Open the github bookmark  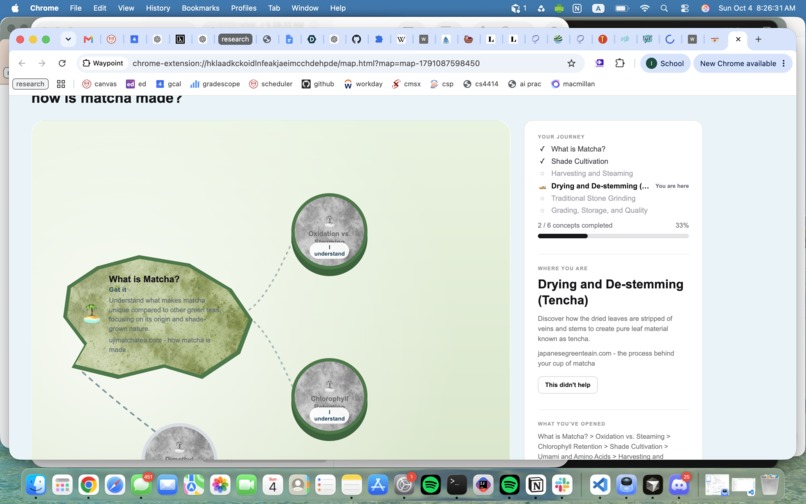click(x=318, y=84)
